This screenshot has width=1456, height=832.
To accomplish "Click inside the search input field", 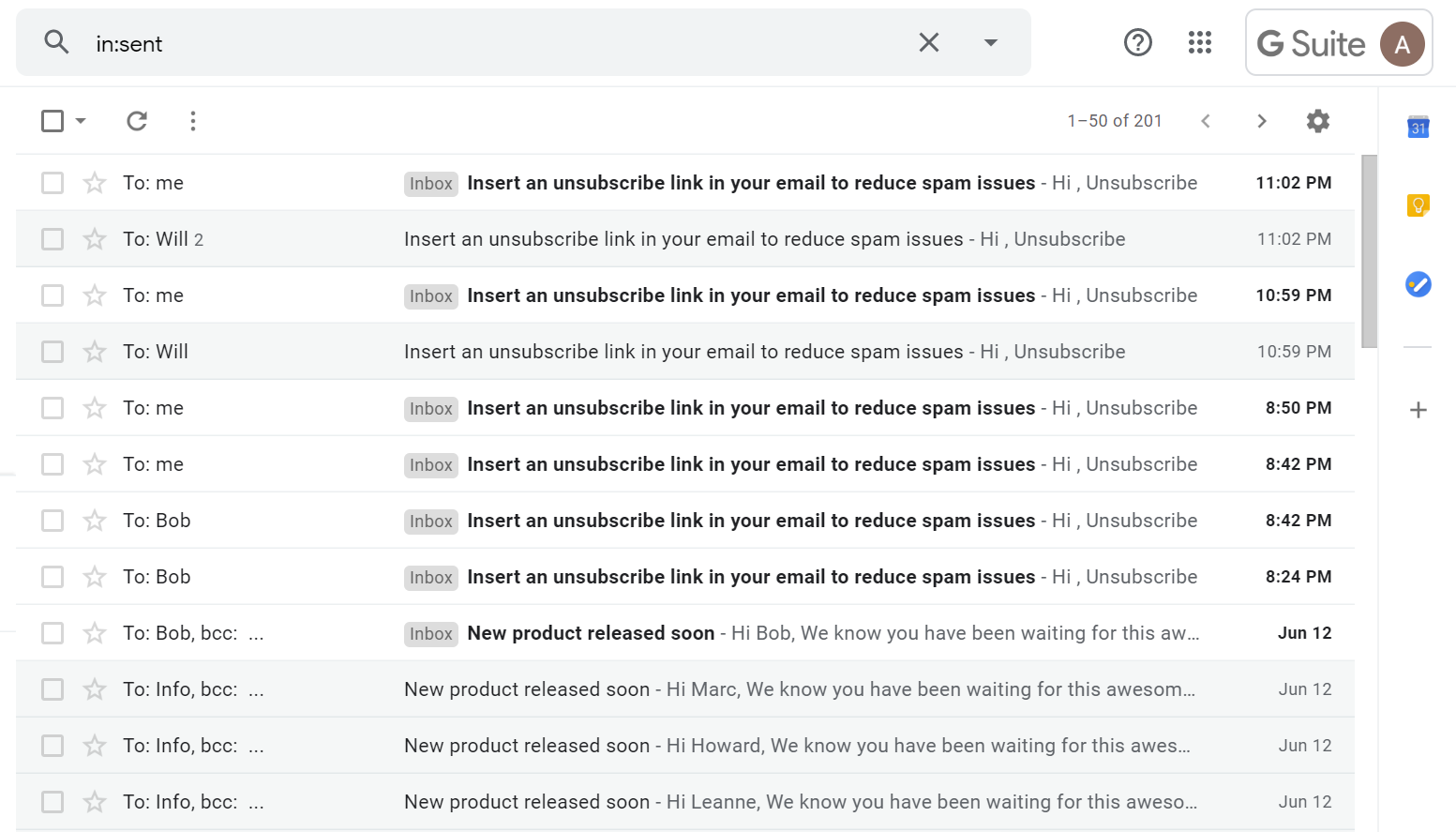I will point(375,42).
